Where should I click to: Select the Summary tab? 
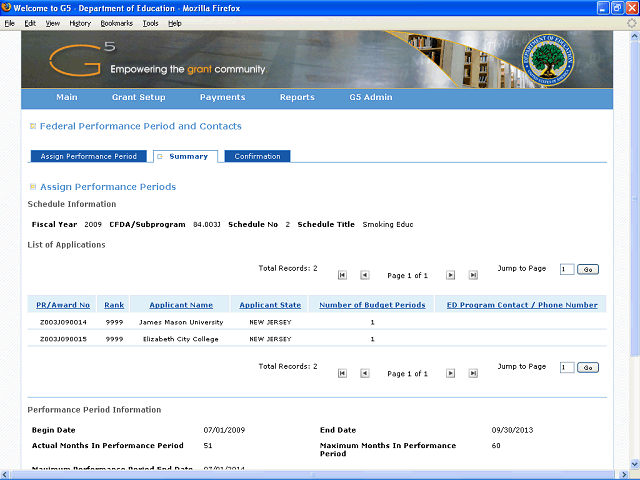[185, 156]
